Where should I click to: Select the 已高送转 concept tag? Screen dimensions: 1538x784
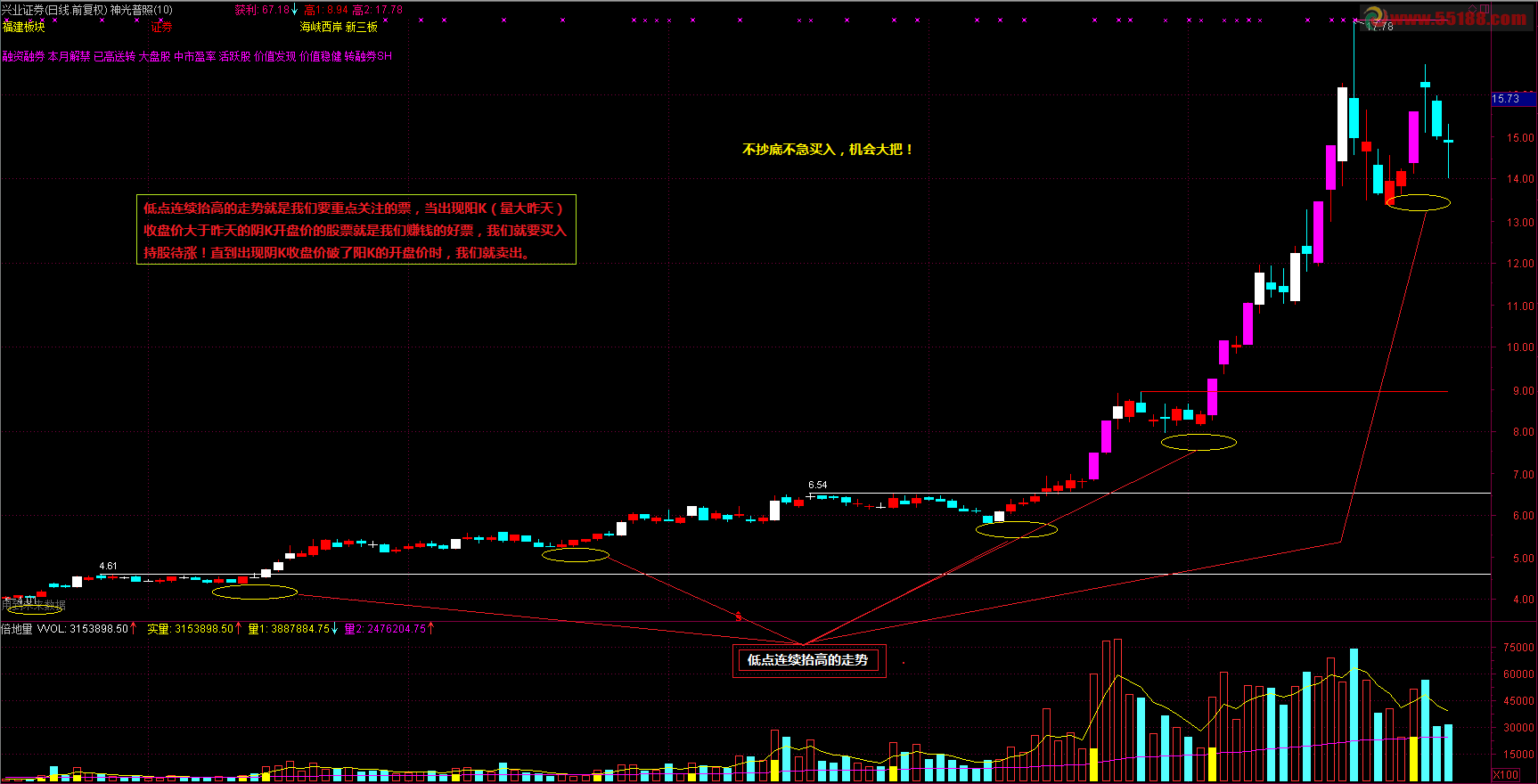[x=115, y=56]
